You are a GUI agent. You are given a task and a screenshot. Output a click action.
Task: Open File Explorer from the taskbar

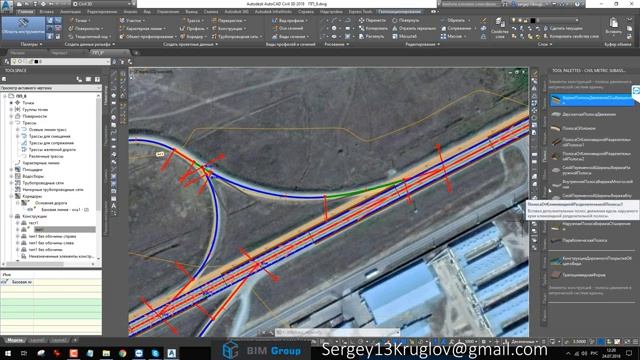click(106, 353)
